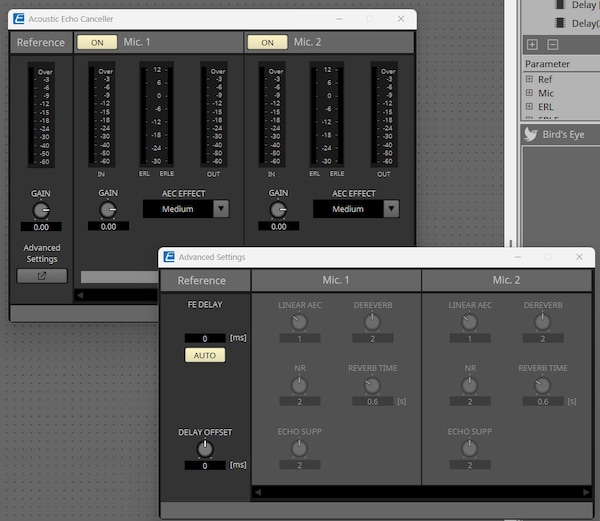Click the left scroll arrow in Advanced Settings
This screenshot has height=521, width=600.
(257, 491)
